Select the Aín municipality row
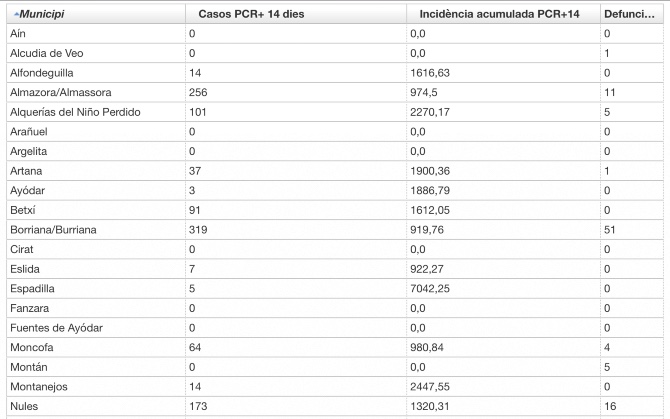Screen dimensions: 670x419 18,34
